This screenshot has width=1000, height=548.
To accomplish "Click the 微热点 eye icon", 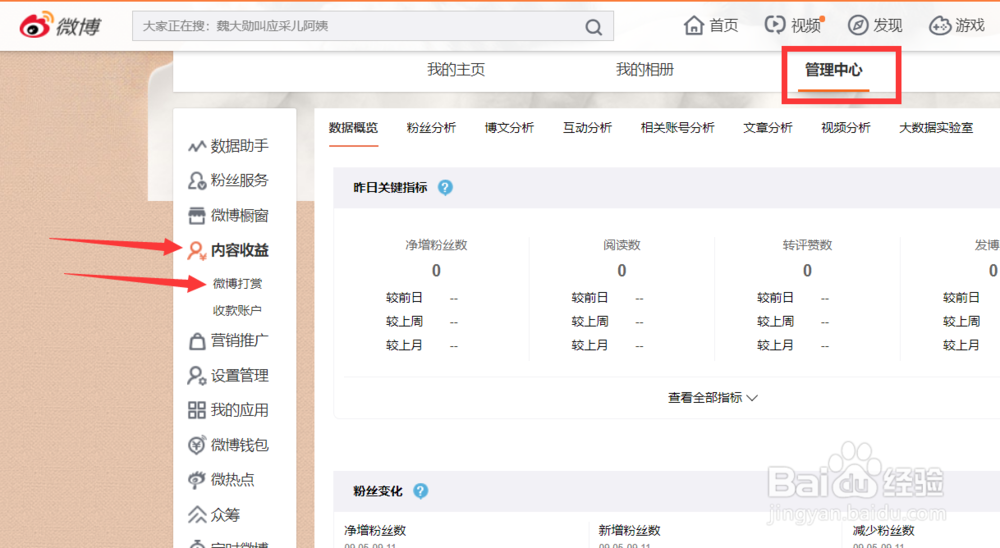I will [x=196, y=479].
